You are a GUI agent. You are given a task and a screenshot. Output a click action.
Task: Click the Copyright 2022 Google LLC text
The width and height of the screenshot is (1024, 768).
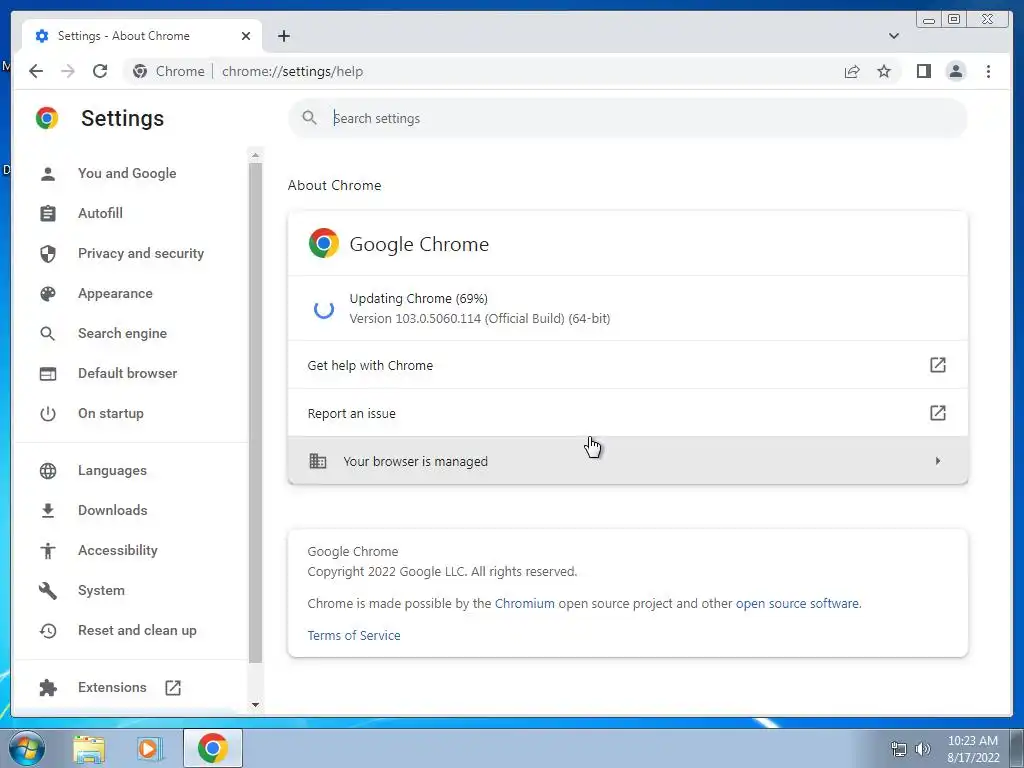pyautogui.click(x=442, y=571)
